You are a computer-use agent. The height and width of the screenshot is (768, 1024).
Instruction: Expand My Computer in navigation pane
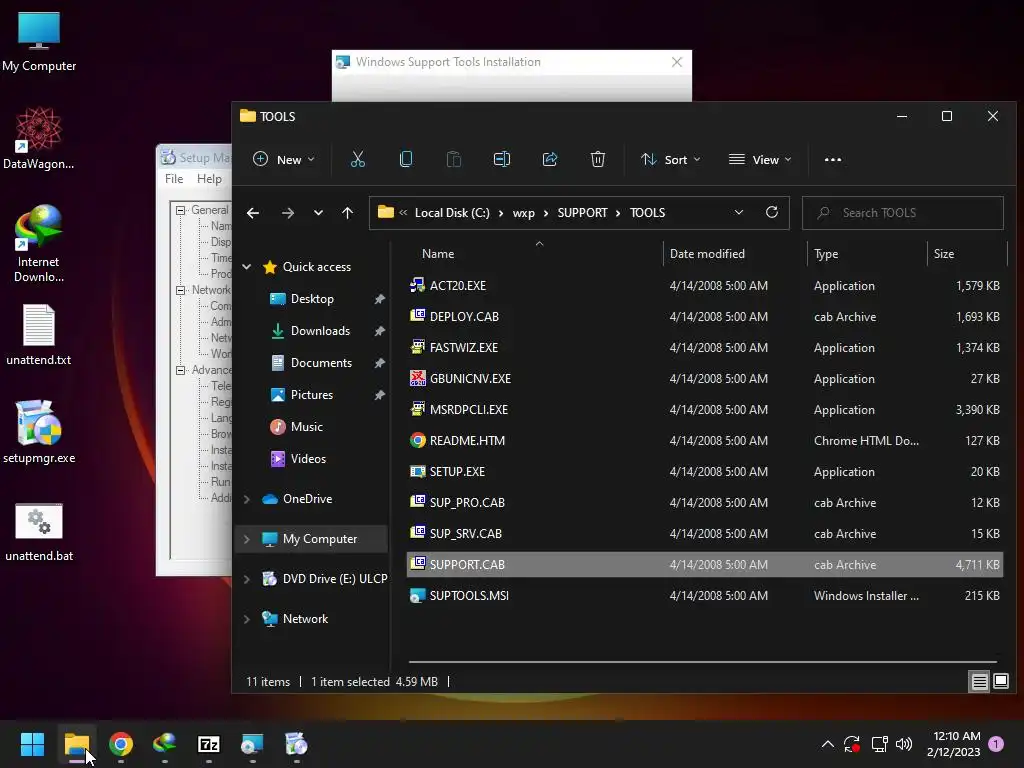tap(247, 539)
